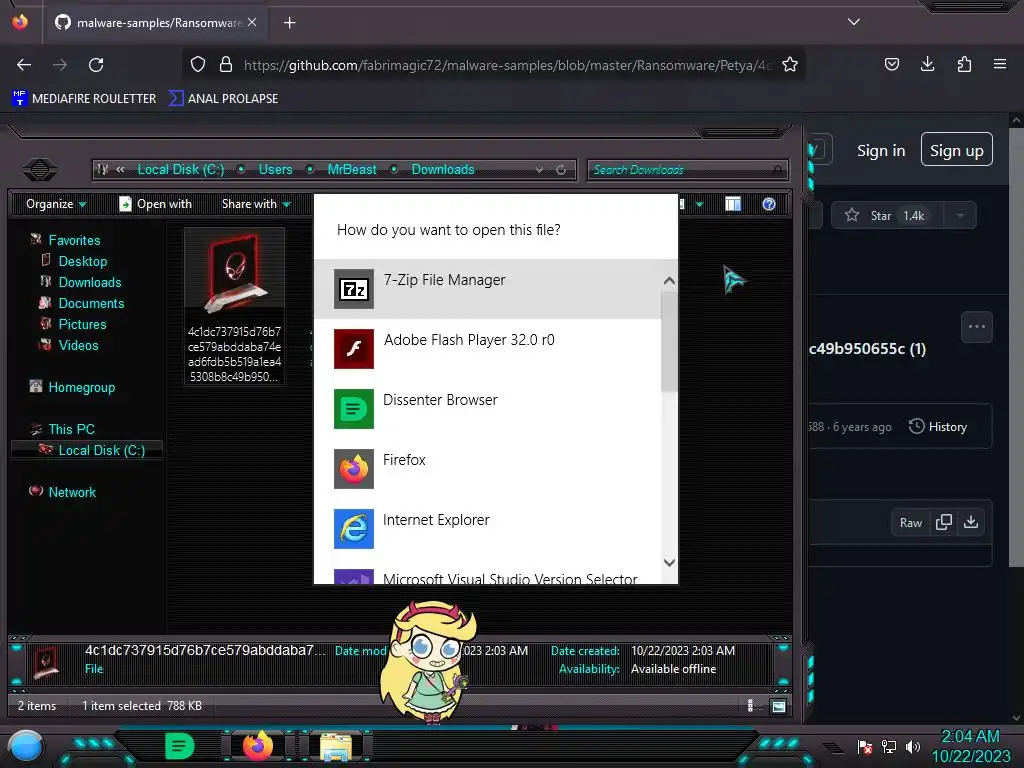The height and width of the screenshot is (768, 1024).
Task: Open the file with Firefox
Action: [x=487, y=469]
